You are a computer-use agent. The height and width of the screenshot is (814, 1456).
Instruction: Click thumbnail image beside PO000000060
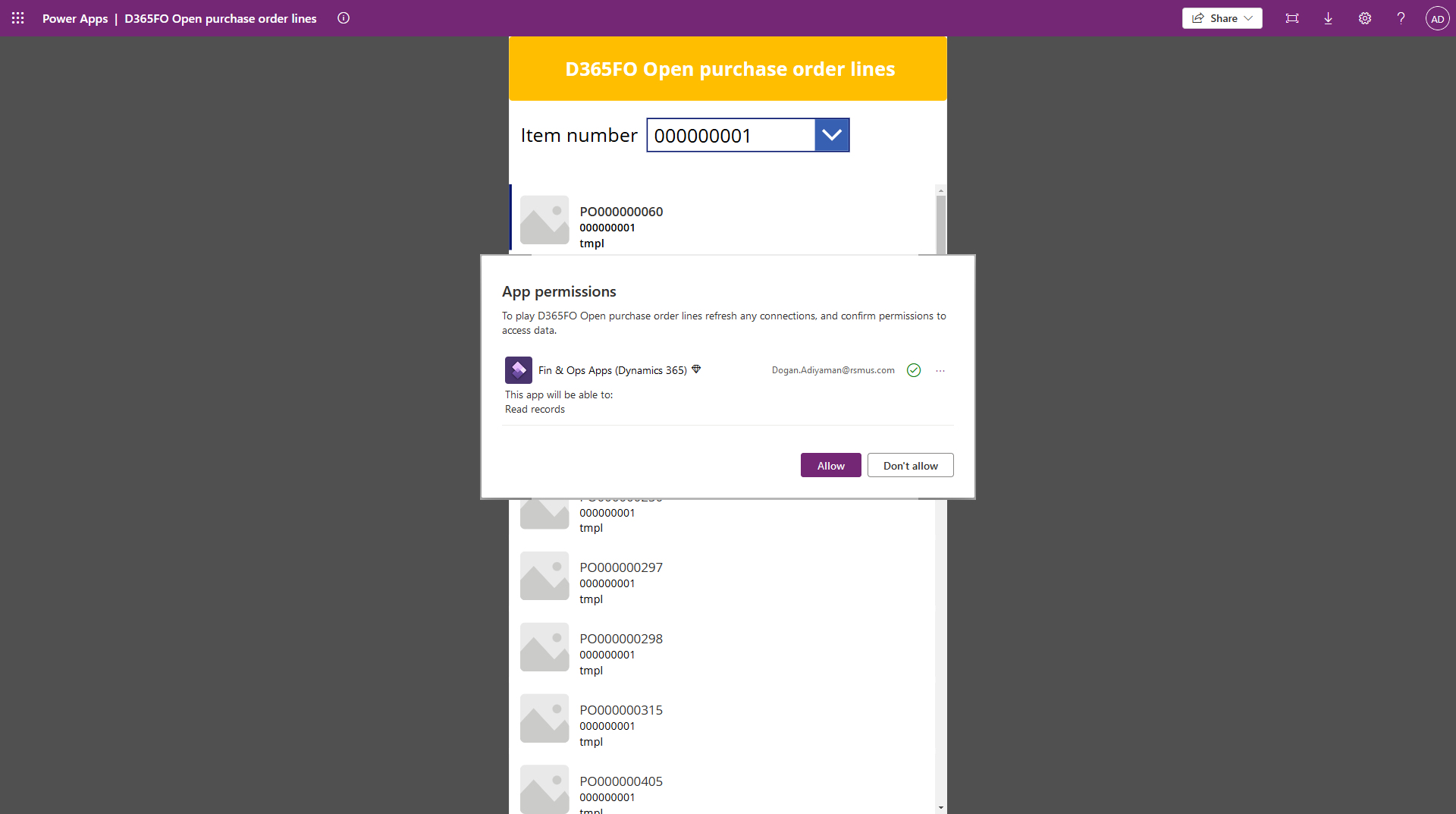click(544, 220)
